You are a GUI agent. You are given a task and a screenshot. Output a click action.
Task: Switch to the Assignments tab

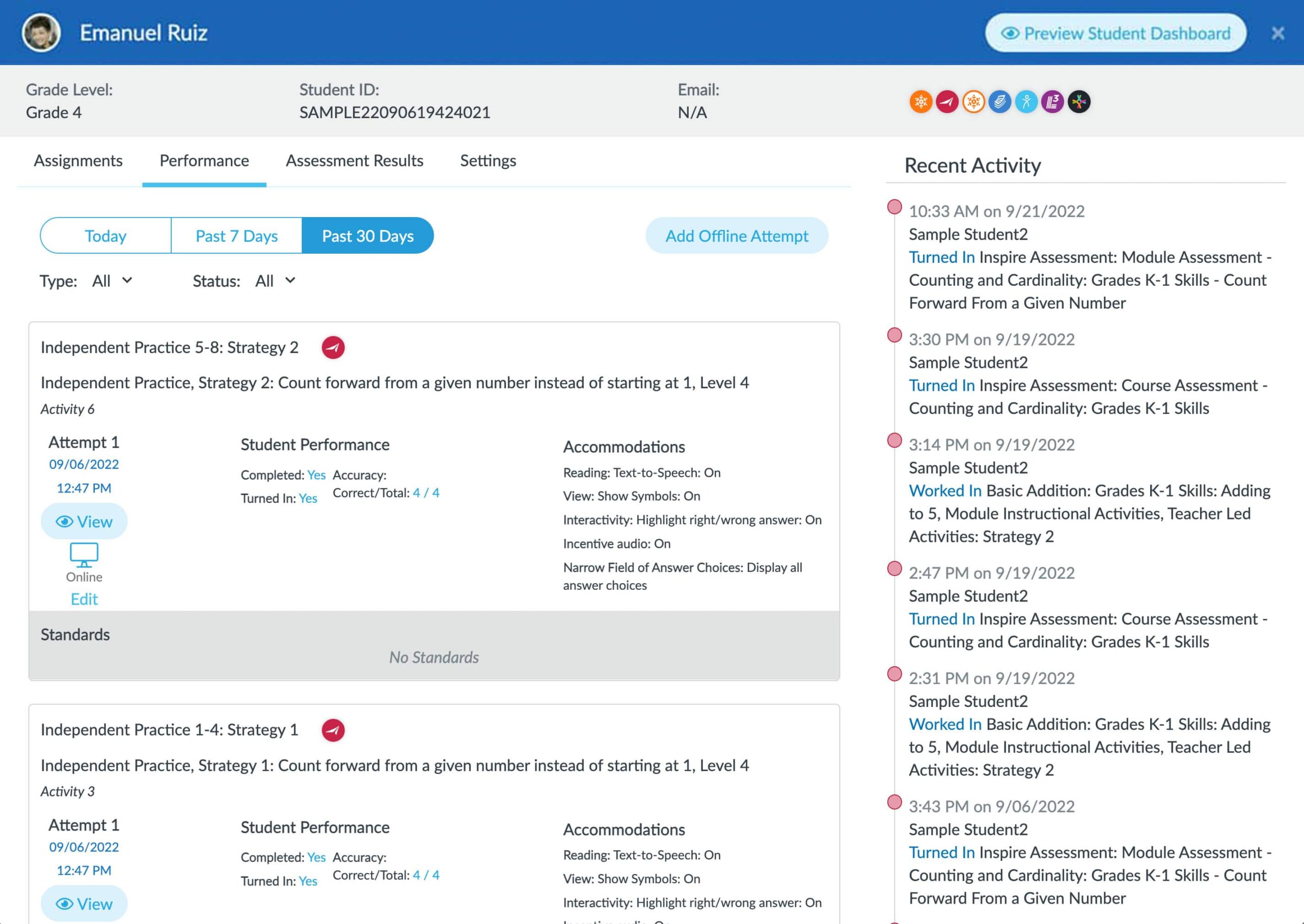click(x=78, y=160)
